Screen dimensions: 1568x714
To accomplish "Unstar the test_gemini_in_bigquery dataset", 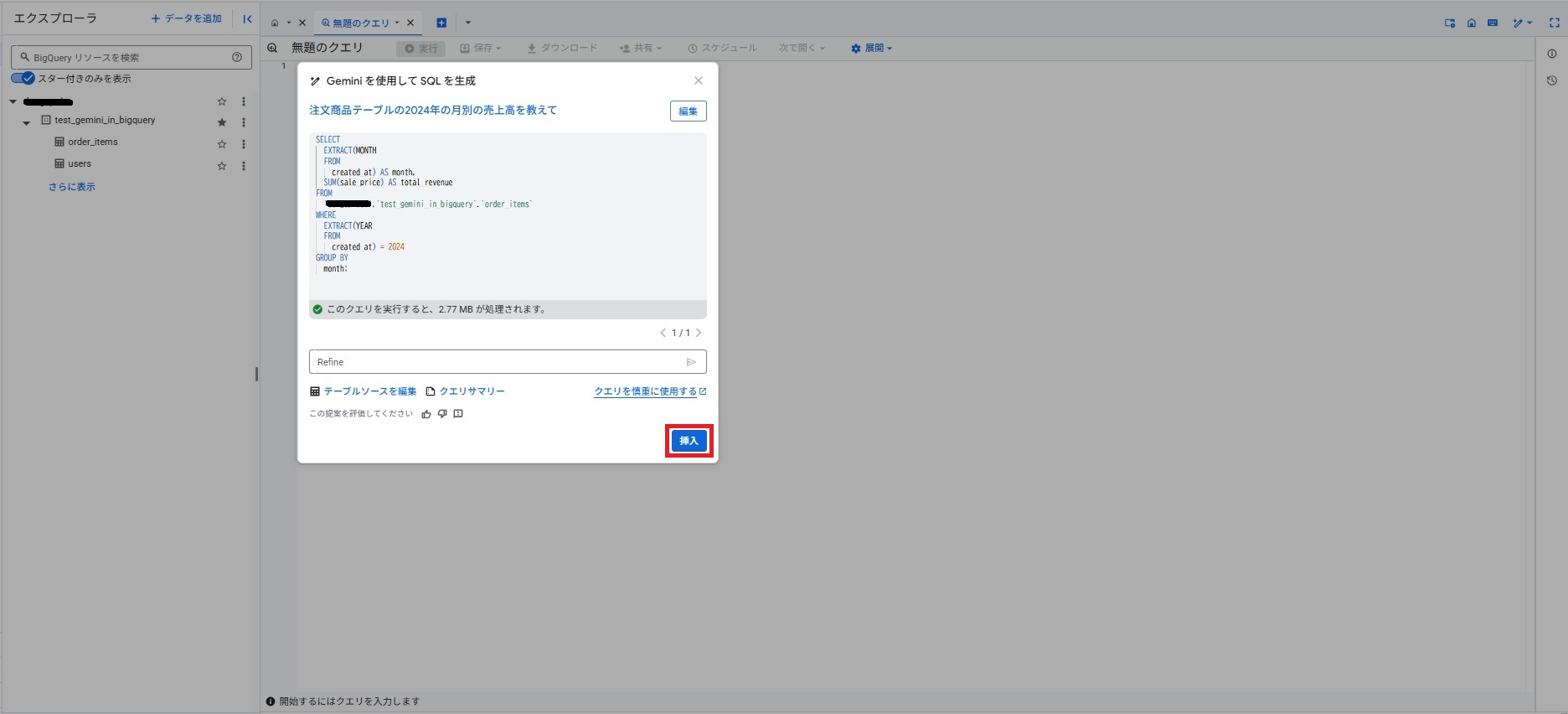I will point(222,122).
